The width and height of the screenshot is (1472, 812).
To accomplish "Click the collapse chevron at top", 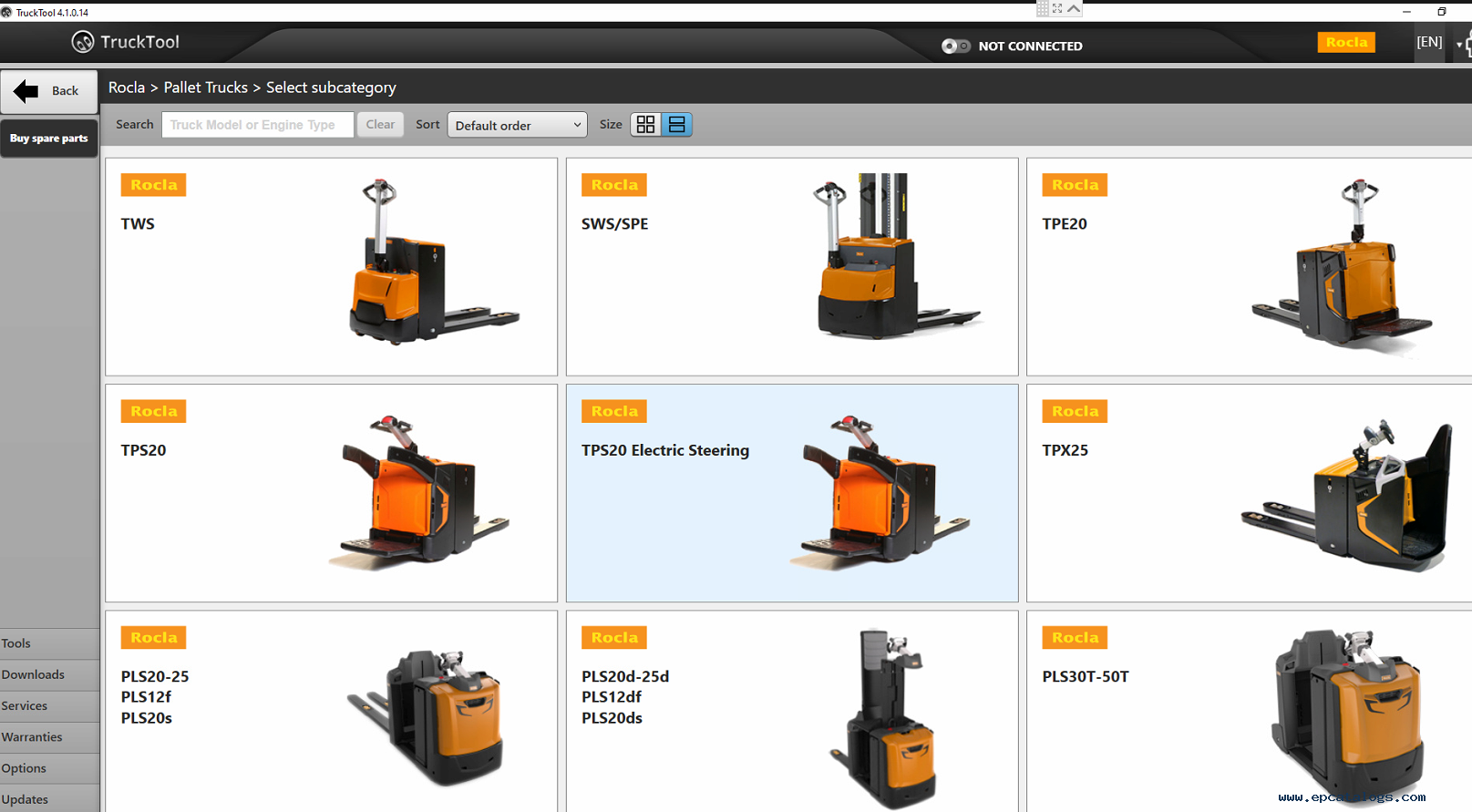I will [1074, 8].
